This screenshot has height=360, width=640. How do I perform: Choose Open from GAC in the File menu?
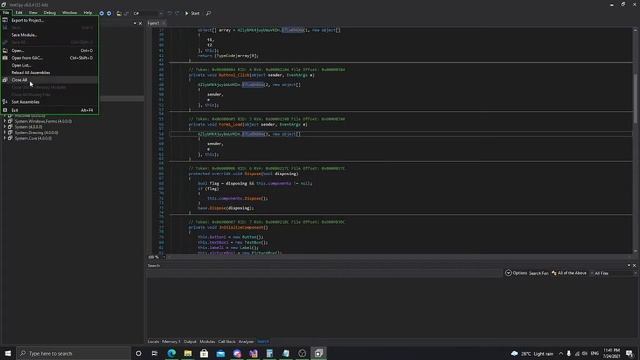pyautogui.click(x=49, y=58)
